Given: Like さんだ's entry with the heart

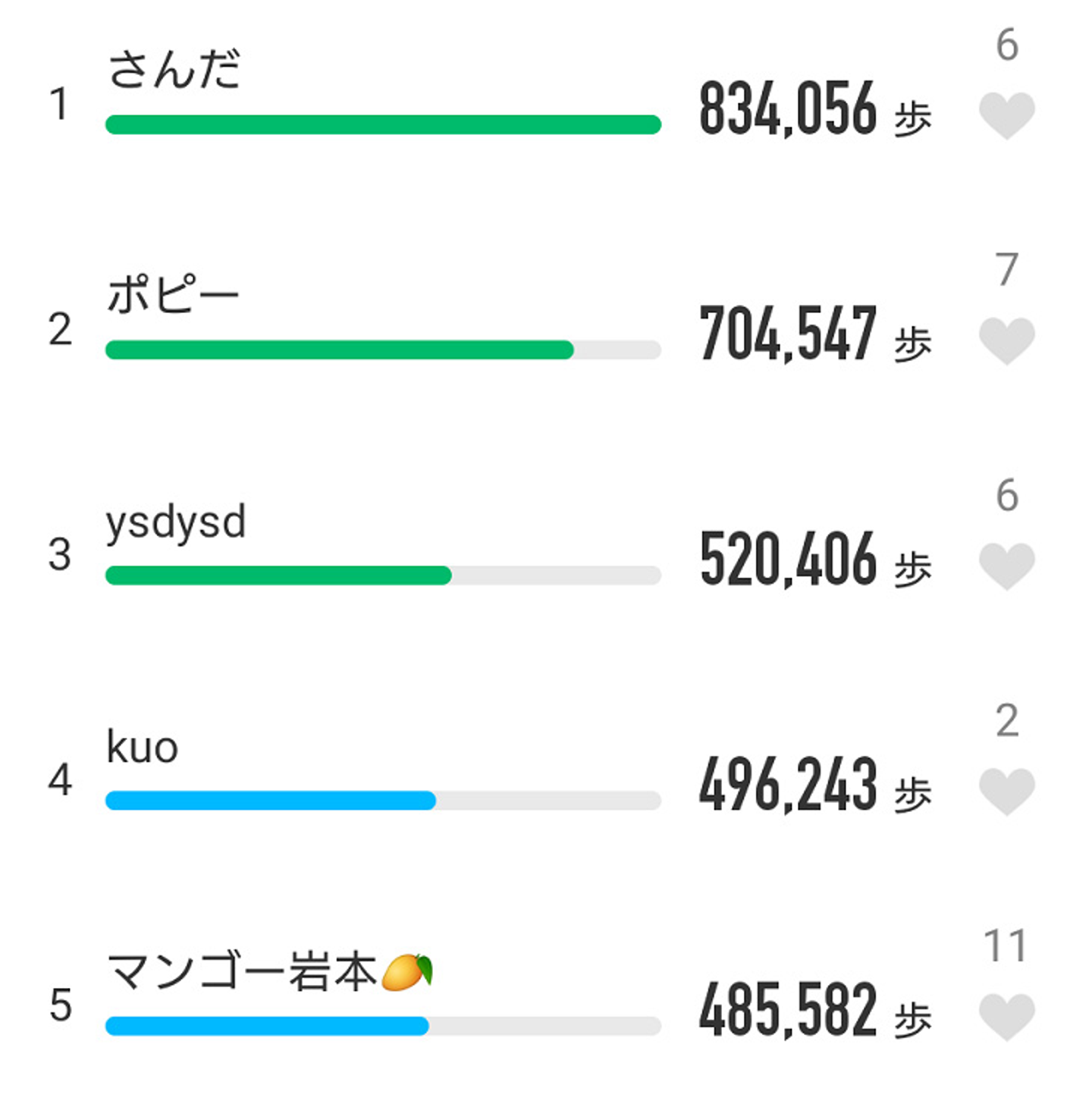Looking at the screenshot, I should [x=1006, y=115].
